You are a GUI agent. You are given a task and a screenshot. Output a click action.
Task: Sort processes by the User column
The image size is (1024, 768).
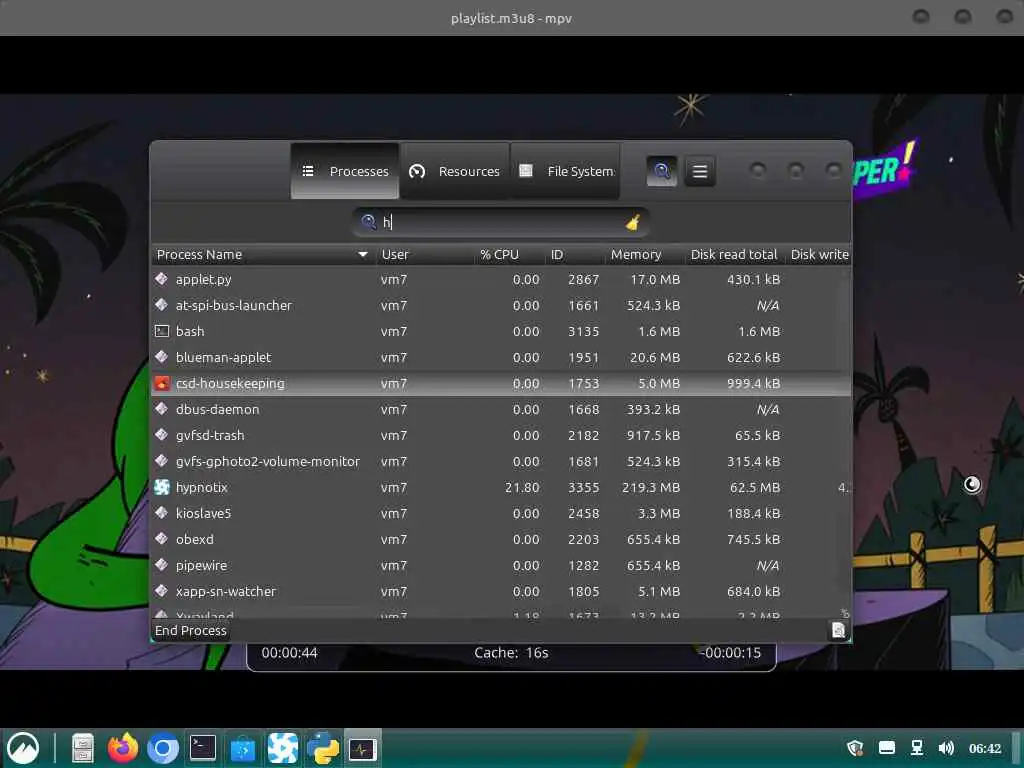coord(424,255)
